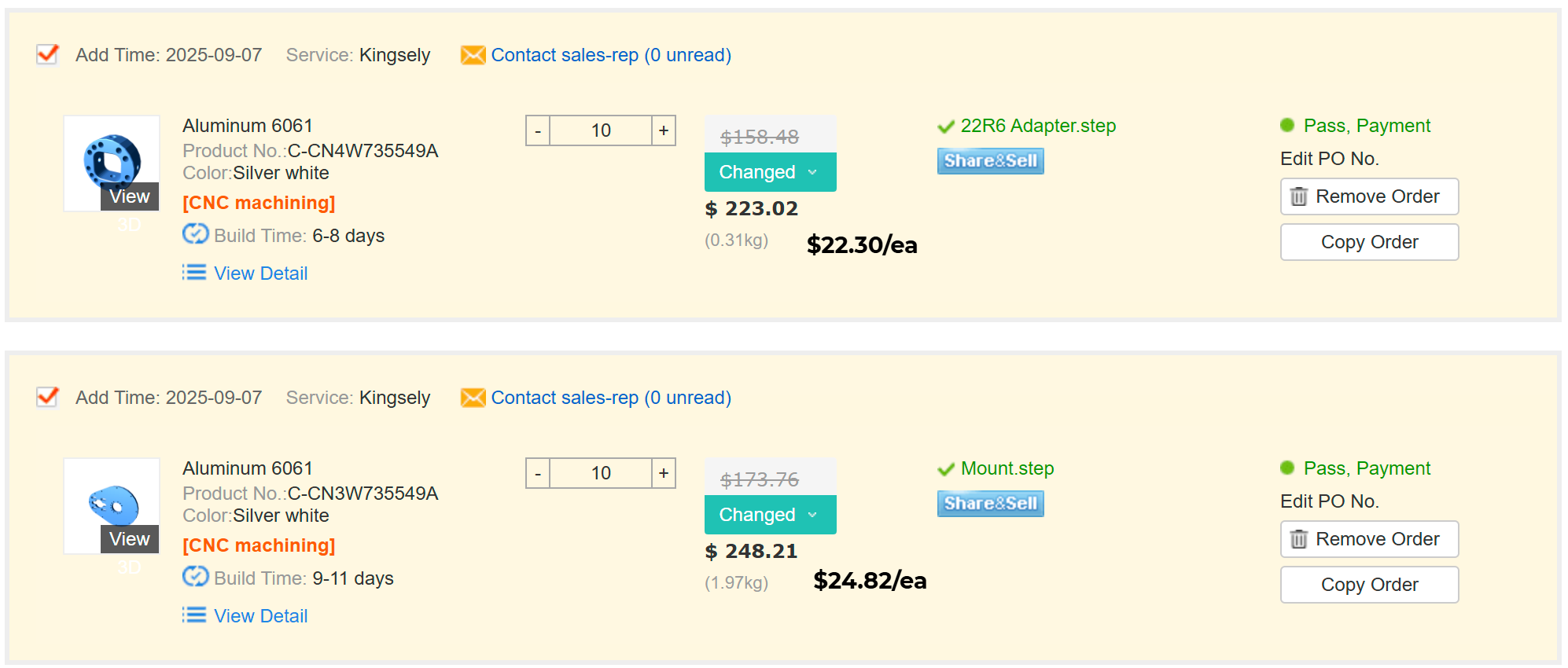
Task: Click Edit PO No. on the Mount order
Action: point(1329,501)
